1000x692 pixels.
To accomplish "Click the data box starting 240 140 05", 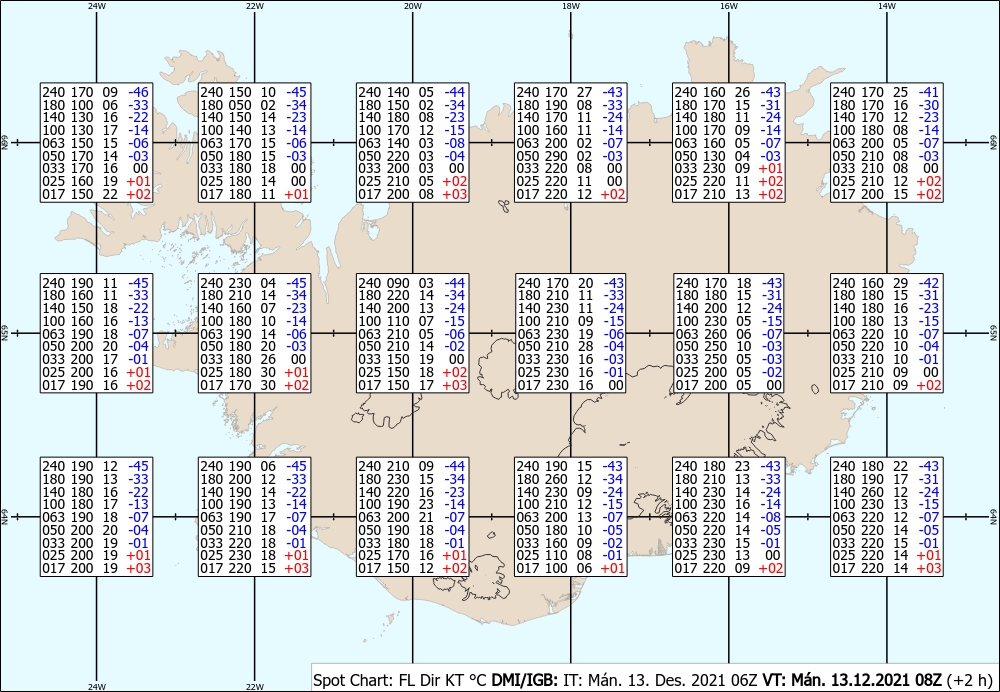I will click(413, 143).
